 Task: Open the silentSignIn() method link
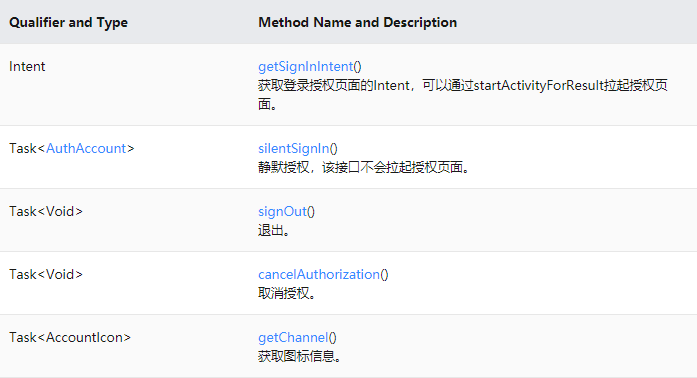click(x=298, y=149)
